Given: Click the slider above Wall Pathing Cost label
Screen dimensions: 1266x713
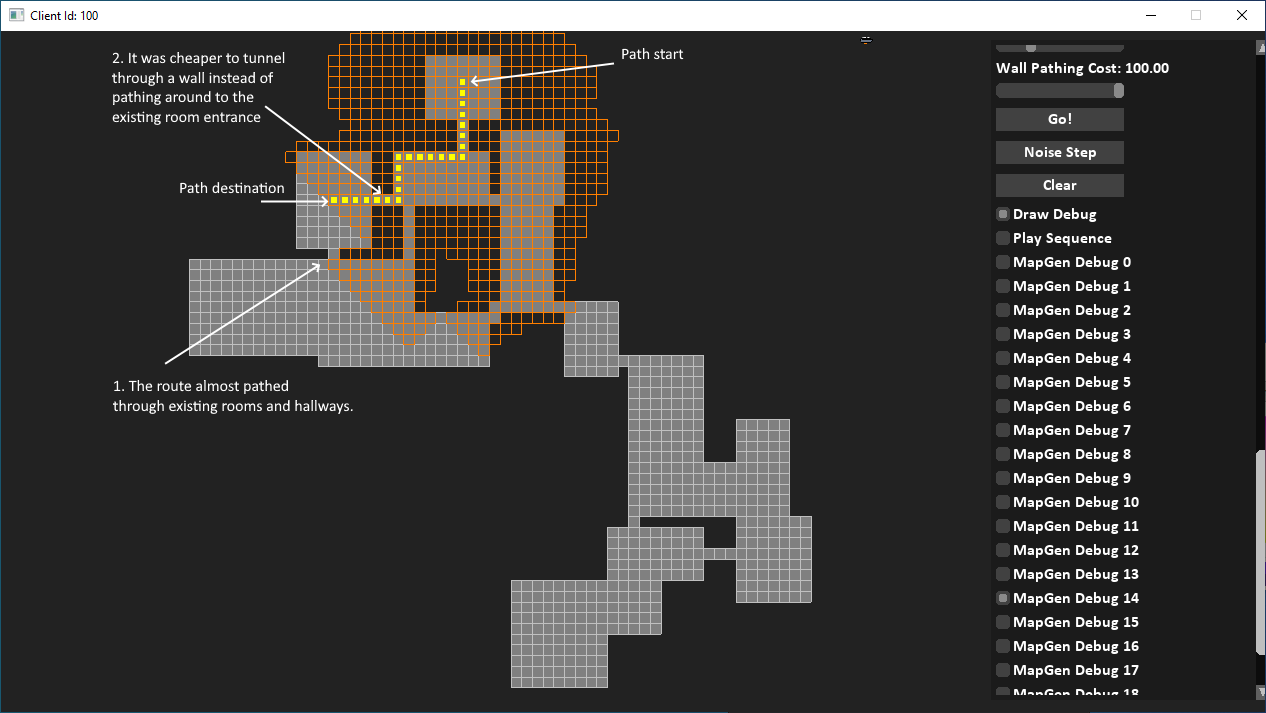Looking at the screenshot, I should click(x=1029, y=46).
